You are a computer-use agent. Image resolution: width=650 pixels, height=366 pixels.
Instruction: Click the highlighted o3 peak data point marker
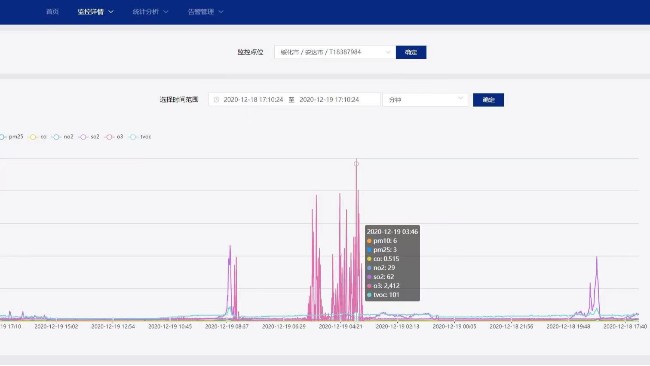click(x=356, y=164)
